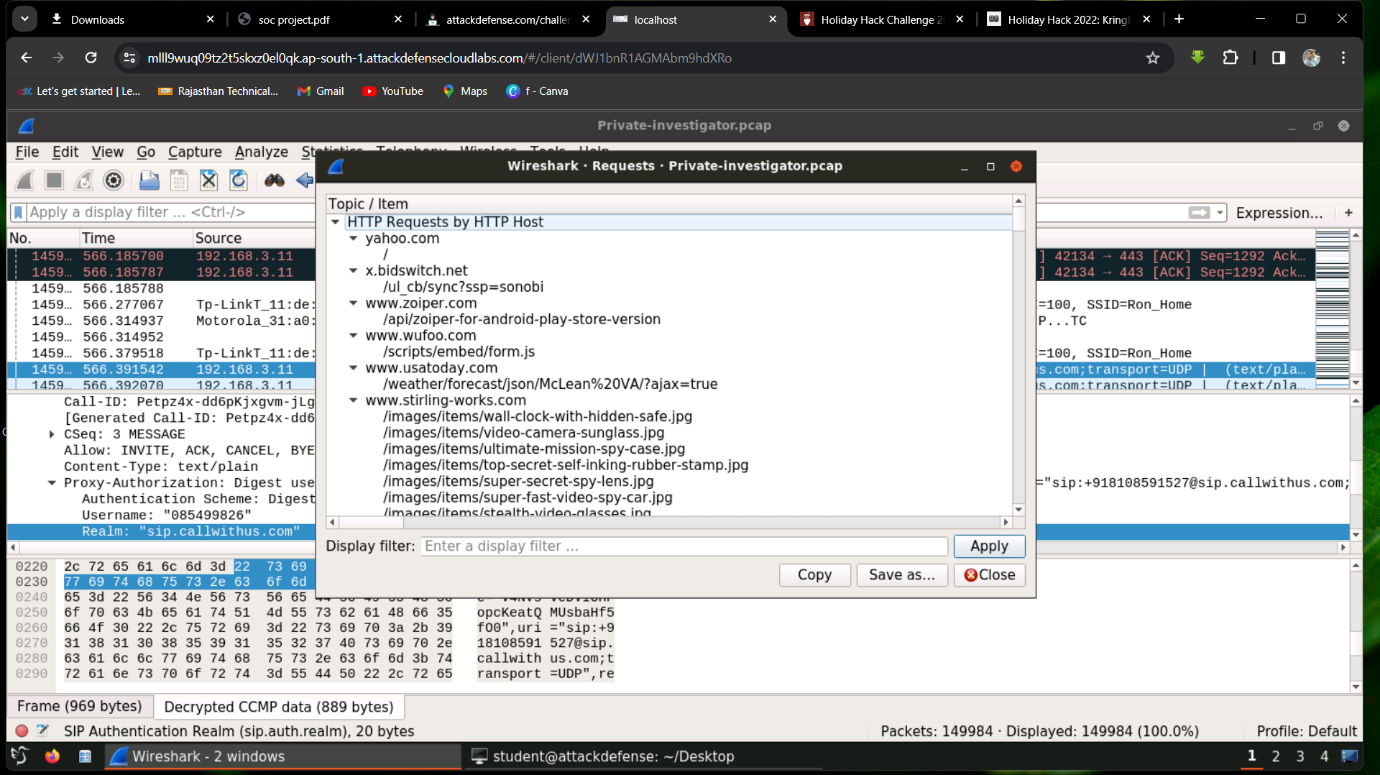This screenshot has width=1380, height=775.
Task: Open Firefox from the bottom taskbar
Action: pyautogui.click(x=52, y=756)
